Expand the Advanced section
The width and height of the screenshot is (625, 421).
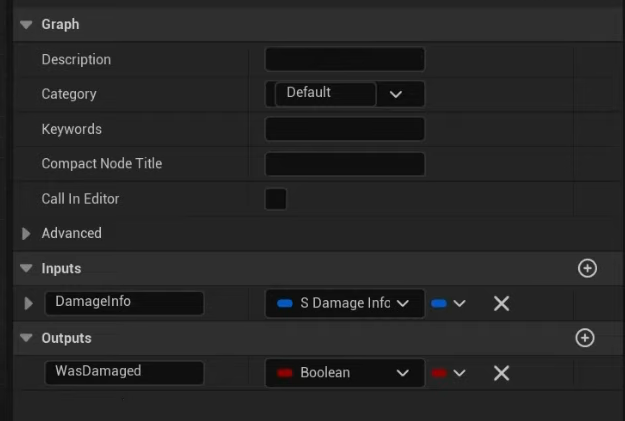click(26, 233)
